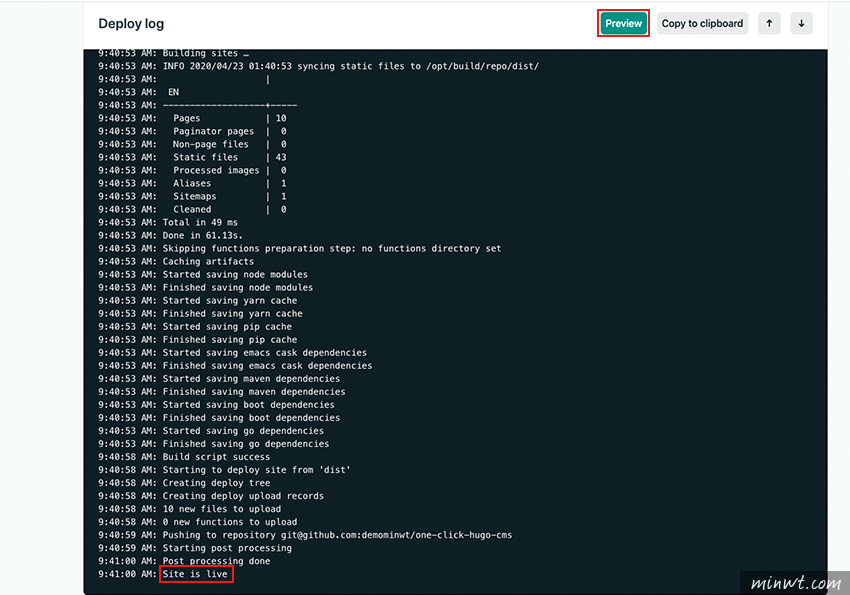Select "10 new files to upload" line
The height and width of the screenshot is (595, 850).
click(190, 509)
